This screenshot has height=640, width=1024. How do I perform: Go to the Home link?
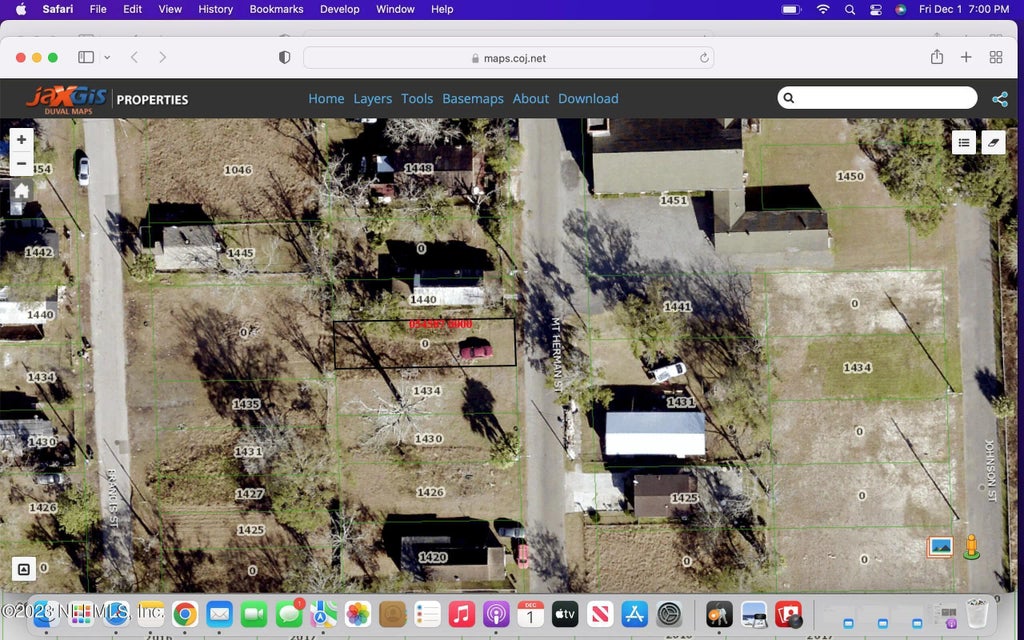[326, 99]
